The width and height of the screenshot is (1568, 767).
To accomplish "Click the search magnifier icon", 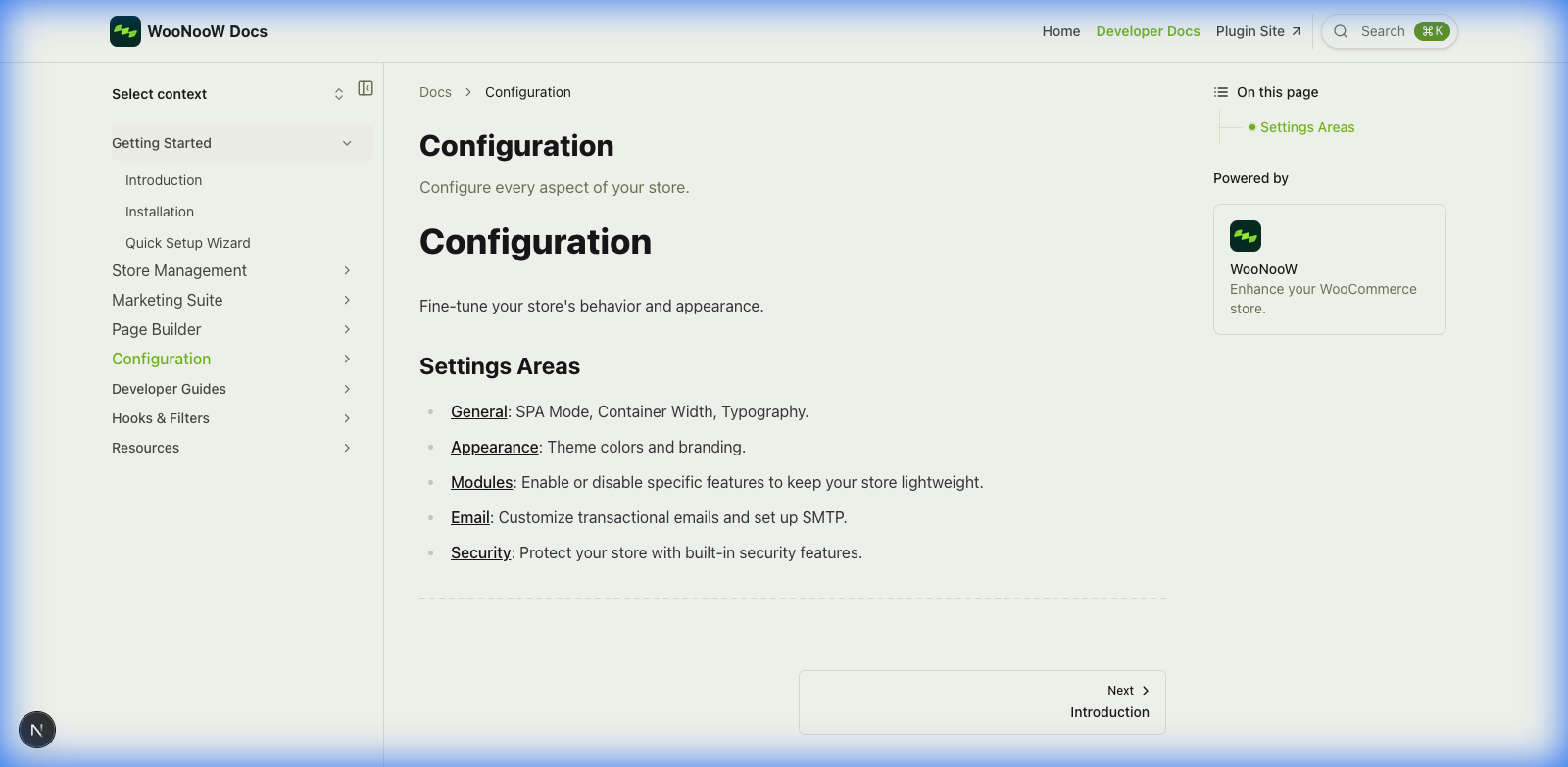I will [x=1341, y=31].
